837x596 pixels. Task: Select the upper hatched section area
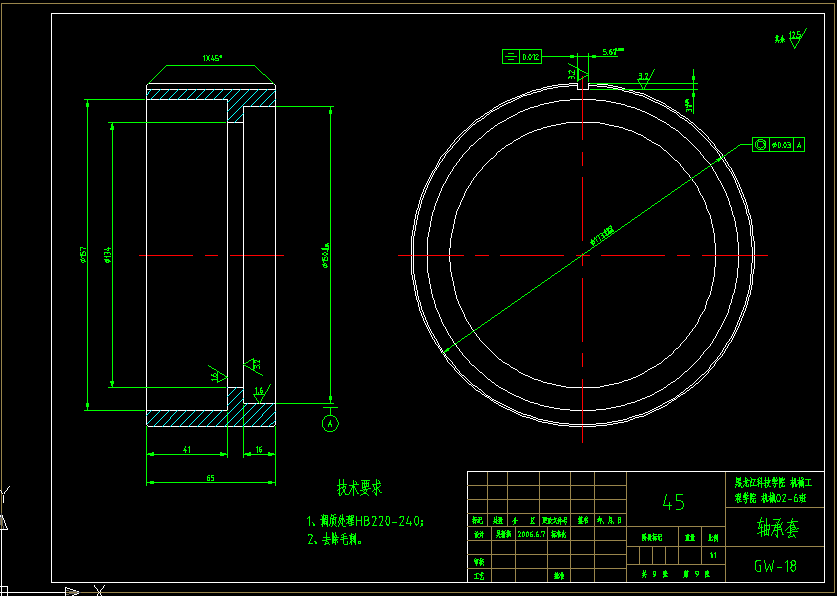211,99
